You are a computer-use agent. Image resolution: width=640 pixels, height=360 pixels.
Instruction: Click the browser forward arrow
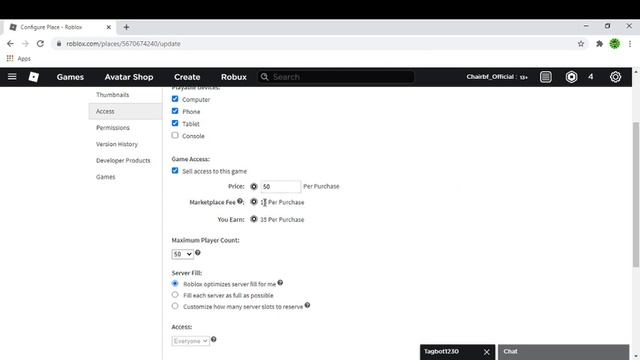(x=25, y=44)
